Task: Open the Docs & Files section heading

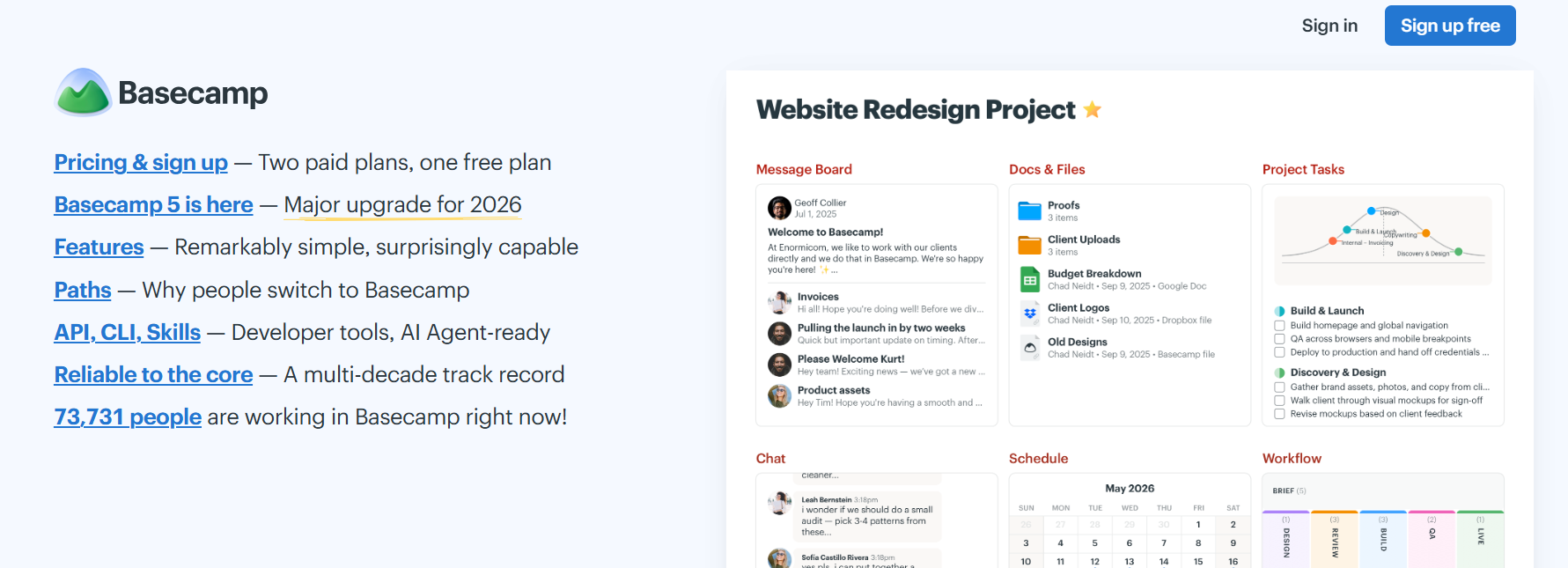Action: tap(1047, 169)
